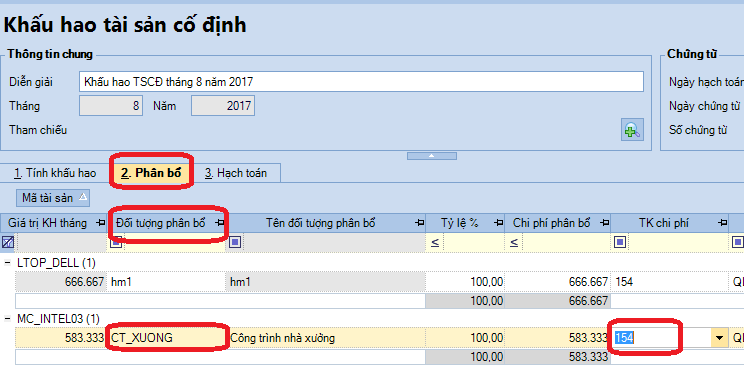Pin the Tên đối tượng phân bổ column
Viewport: 744px width, 368px height.
(x=420, y=223)
